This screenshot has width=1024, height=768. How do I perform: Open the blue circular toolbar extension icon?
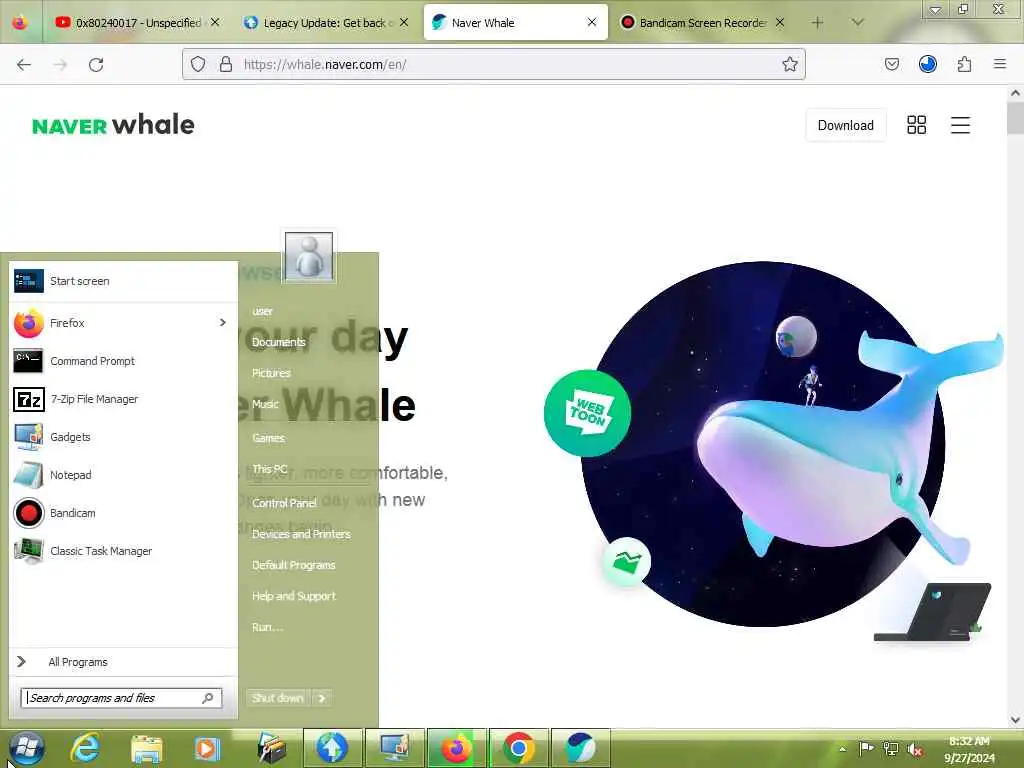(927, 64)
